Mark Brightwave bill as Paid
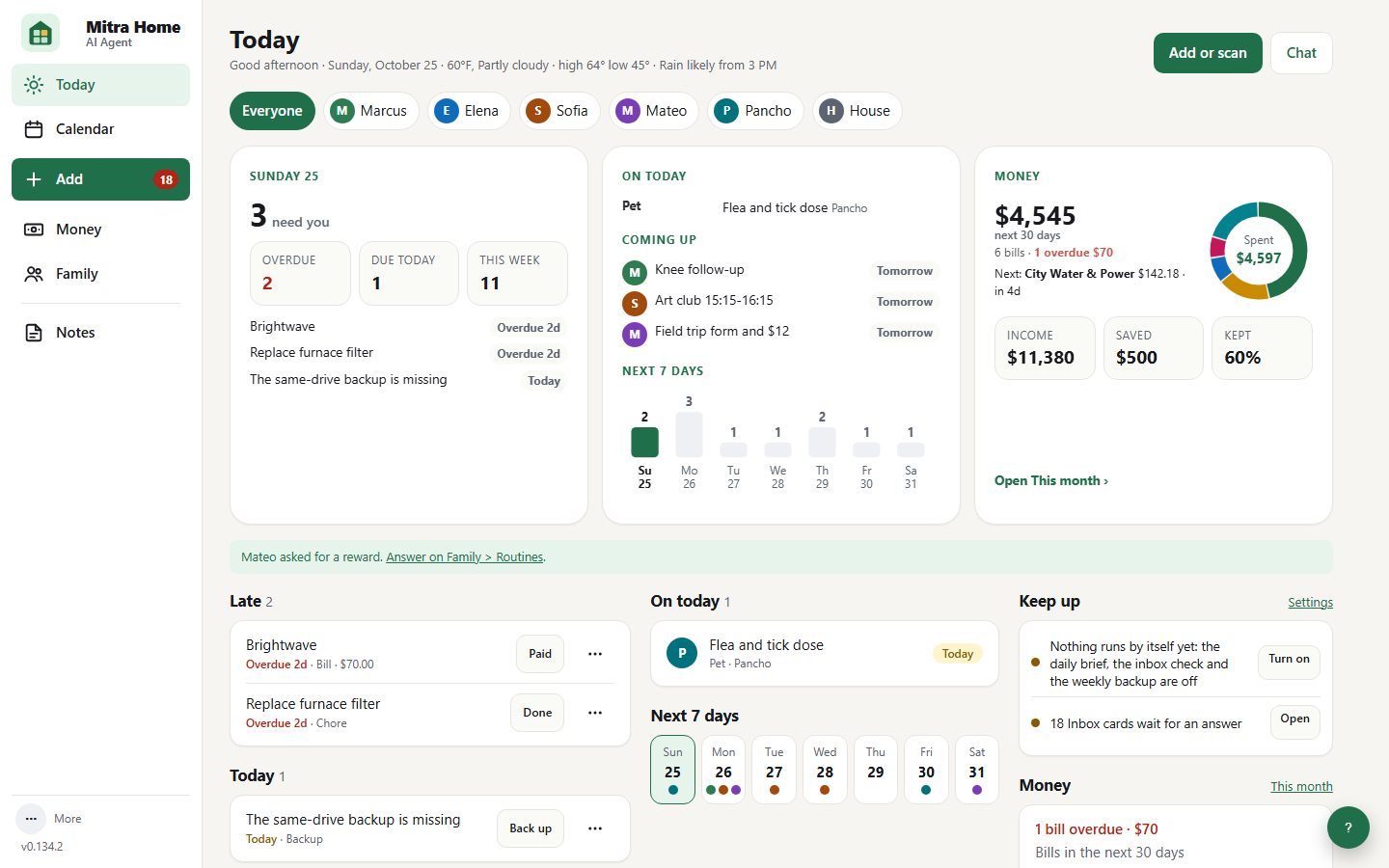Viewport: 1389px width, 868px height. coord(540,654)
